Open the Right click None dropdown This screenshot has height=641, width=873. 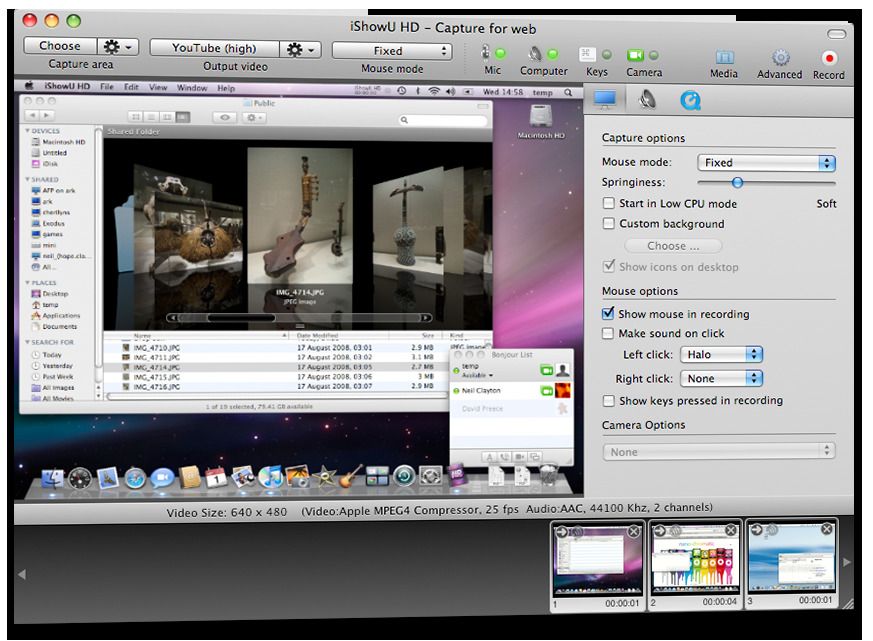pyautogui.click(x=721, y=379)
